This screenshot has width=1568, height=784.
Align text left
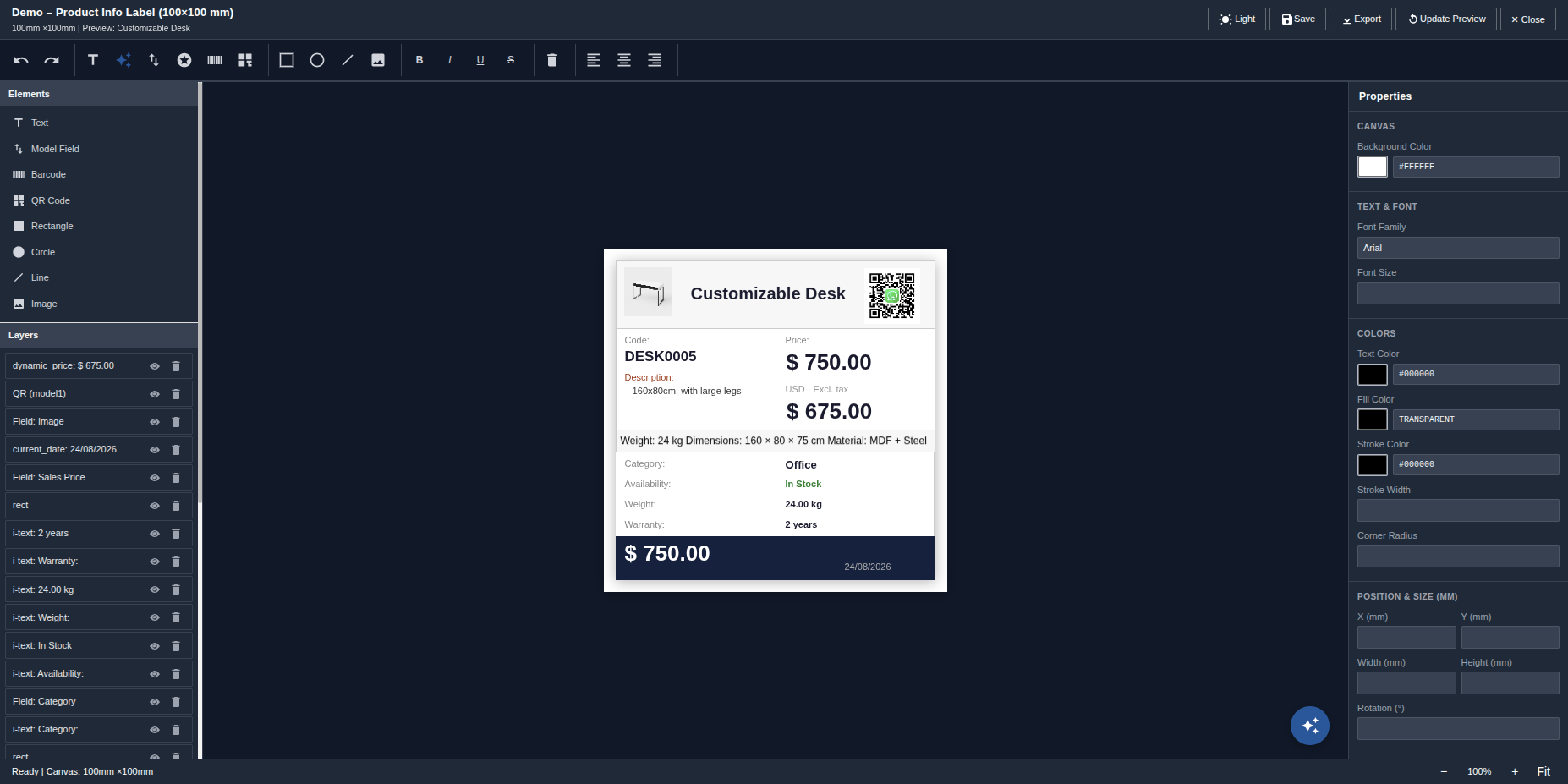point(594,60)
